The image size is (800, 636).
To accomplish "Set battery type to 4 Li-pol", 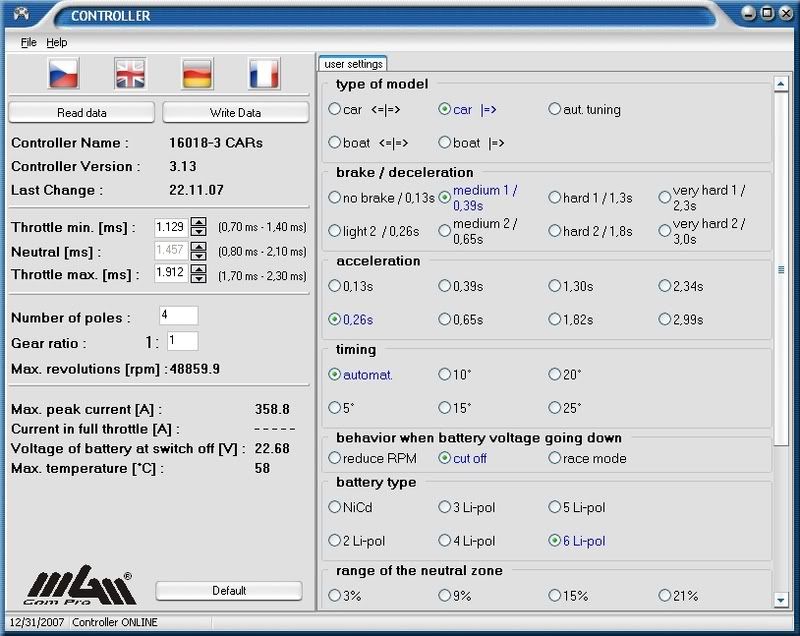I will pos(445,541).
